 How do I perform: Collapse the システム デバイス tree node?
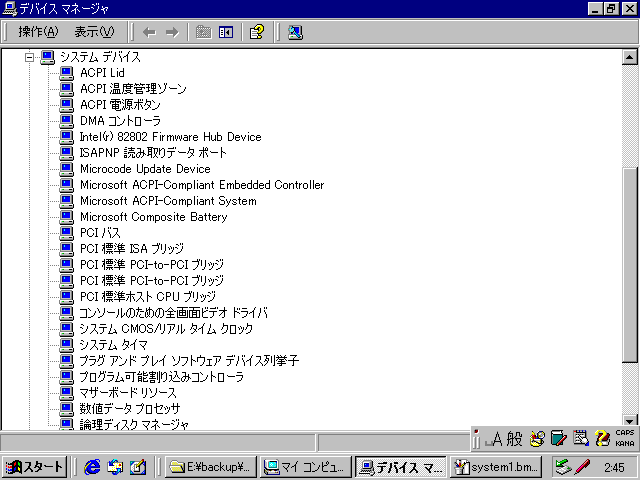[x=29, y=57]
